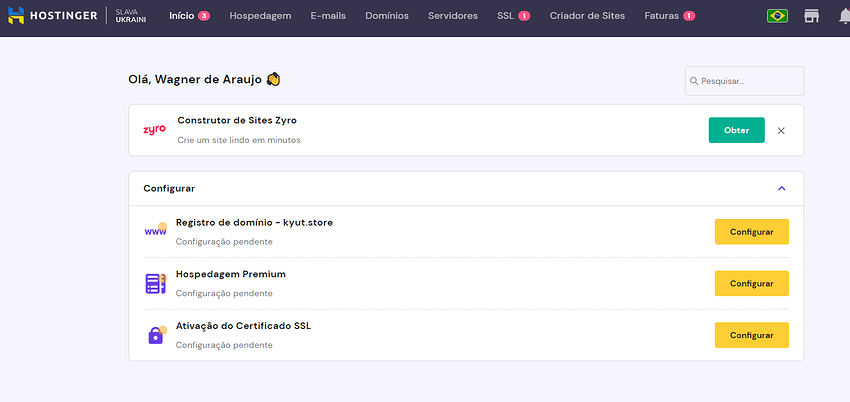Image resolution: width=850 pixels, height=402 pixels.
Task: Configure the SSL certificate activation
Action: point(751,335)
